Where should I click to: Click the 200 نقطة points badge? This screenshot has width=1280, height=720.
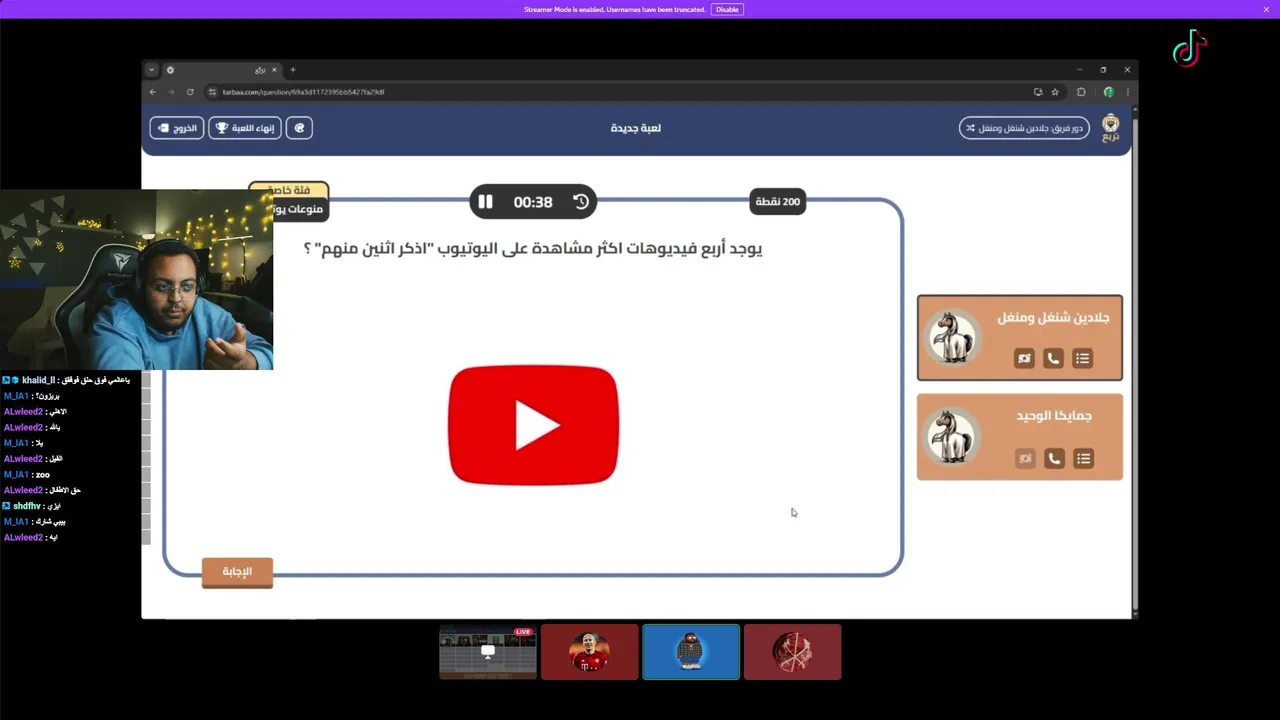click(777, 202)
